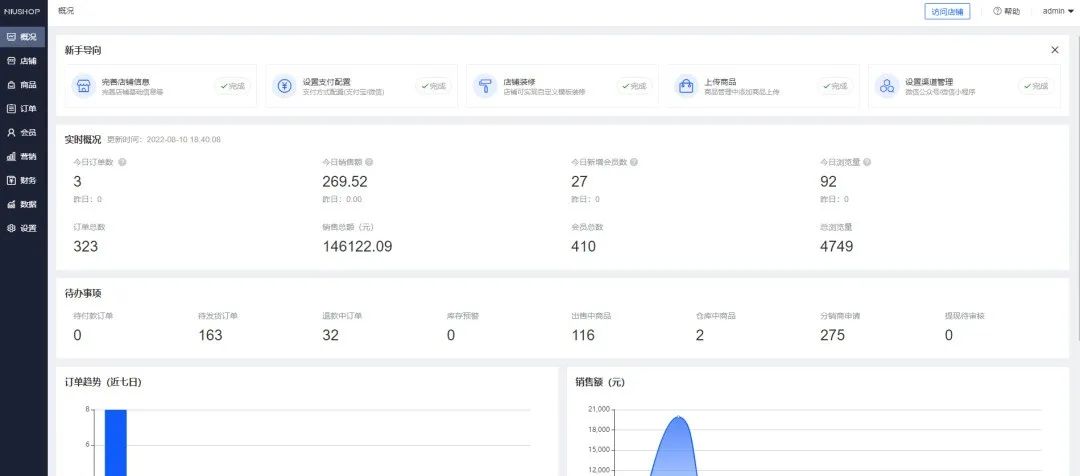The height and width of the screenshot is (476, 1080).
Task: Click the yen icon of 设置支付配置
Action: point(284,86)
